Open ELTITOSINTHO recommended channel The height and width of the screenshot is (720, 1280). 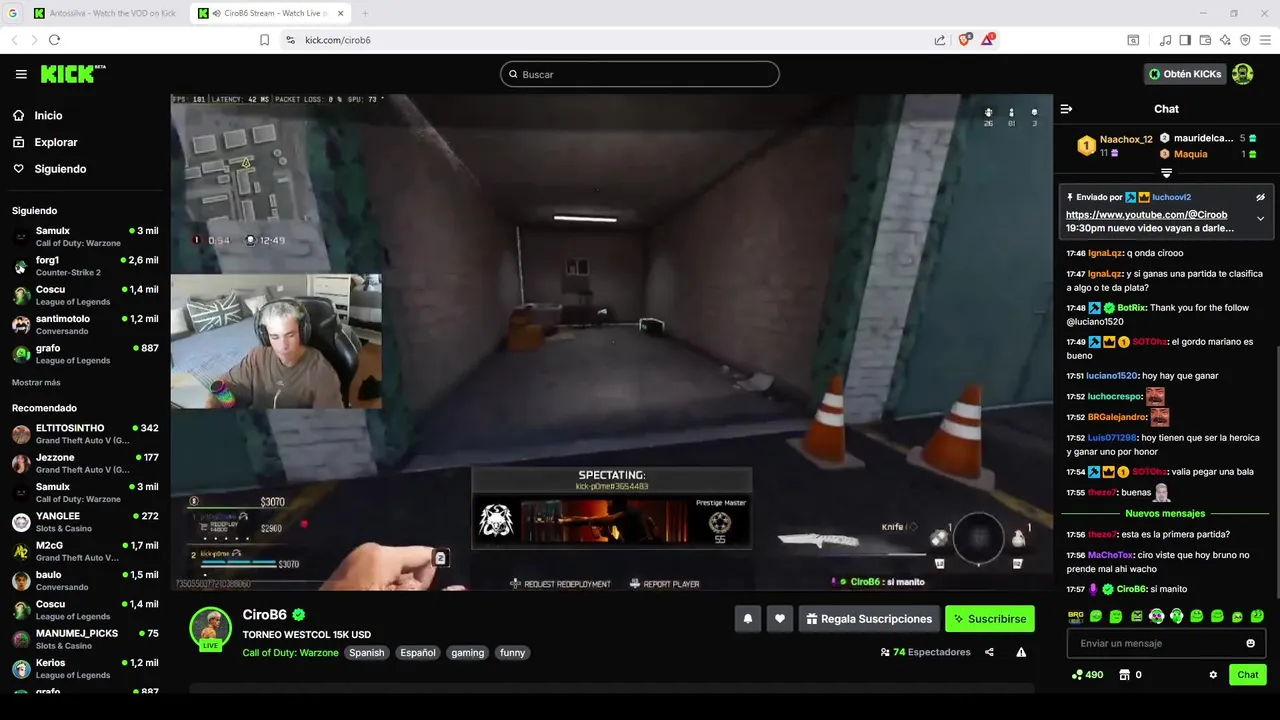click(85, 434)
